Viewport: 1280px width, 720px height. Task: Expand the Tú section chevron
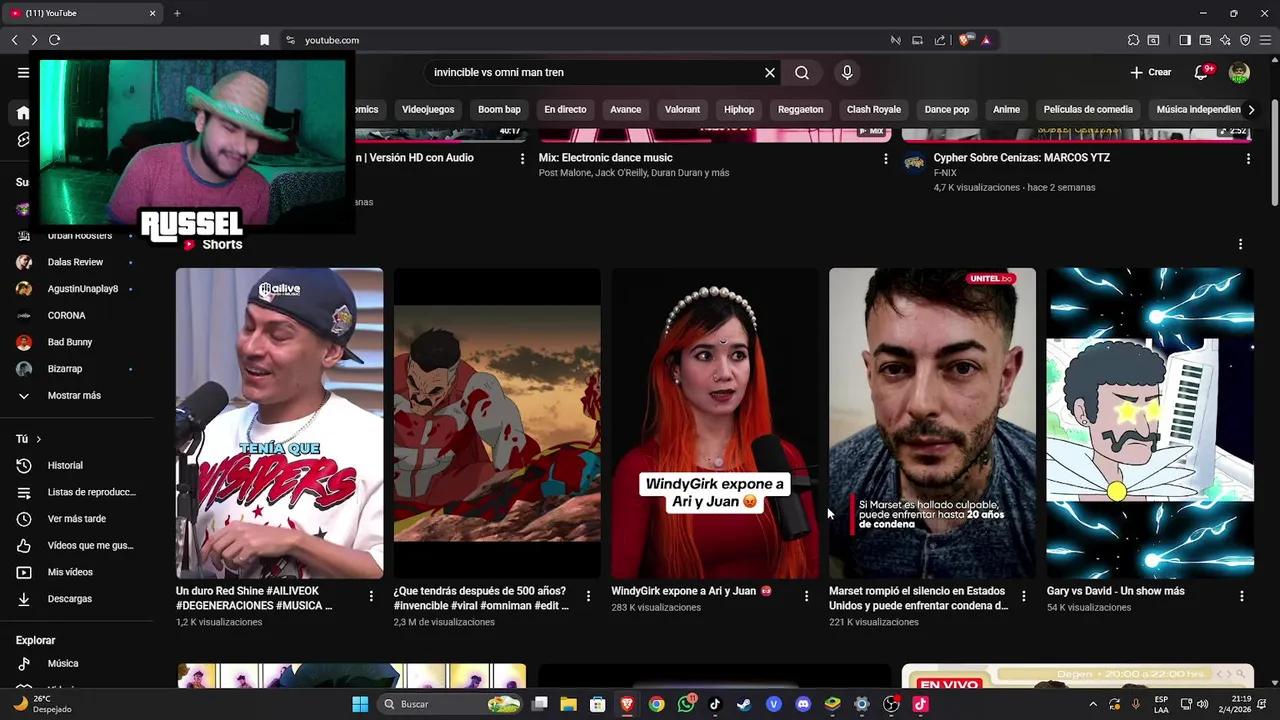pyautogui.click(x=38, y=439)
